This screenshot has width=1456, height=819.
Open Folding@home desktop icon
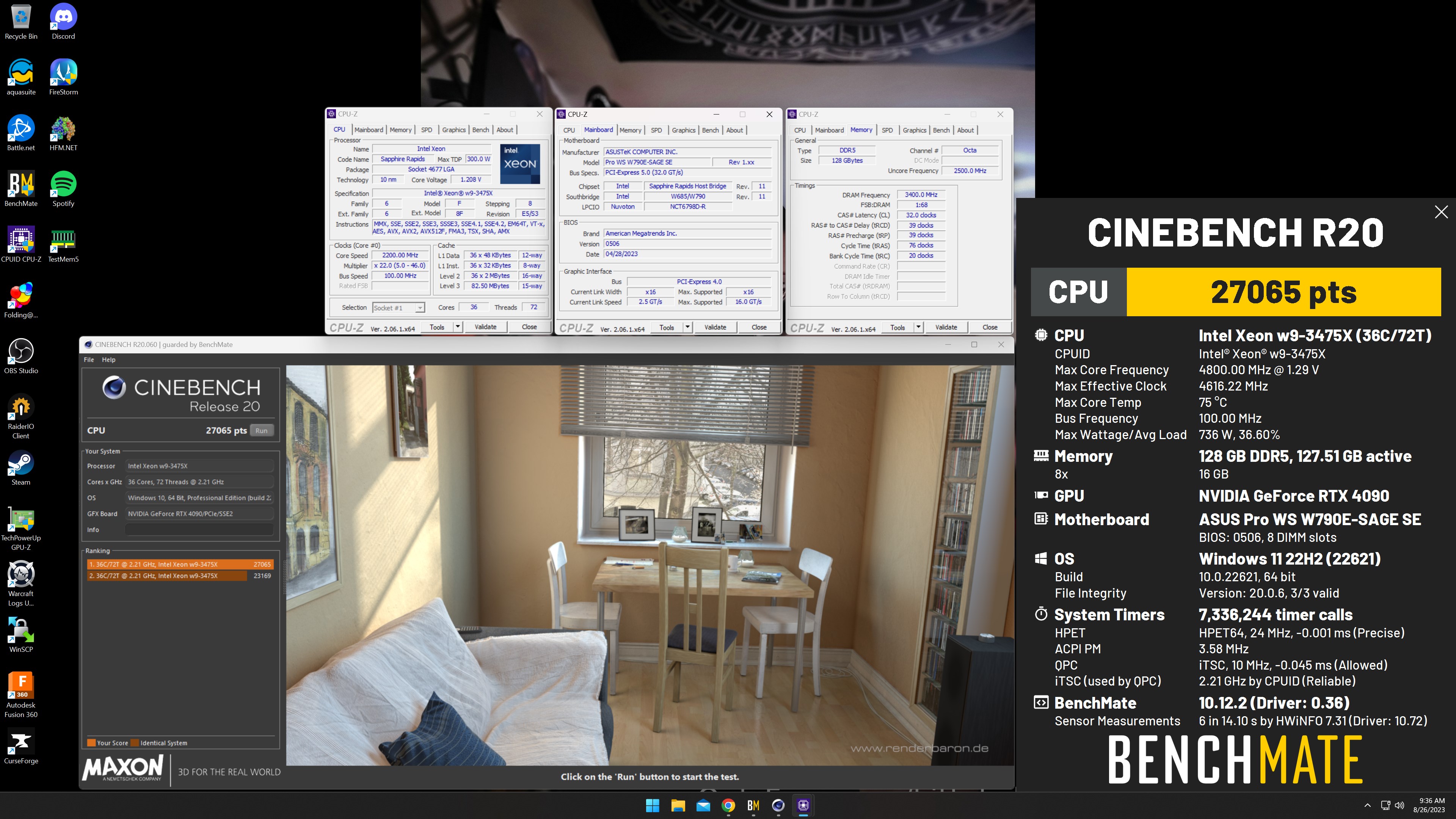tap(21, 300)
